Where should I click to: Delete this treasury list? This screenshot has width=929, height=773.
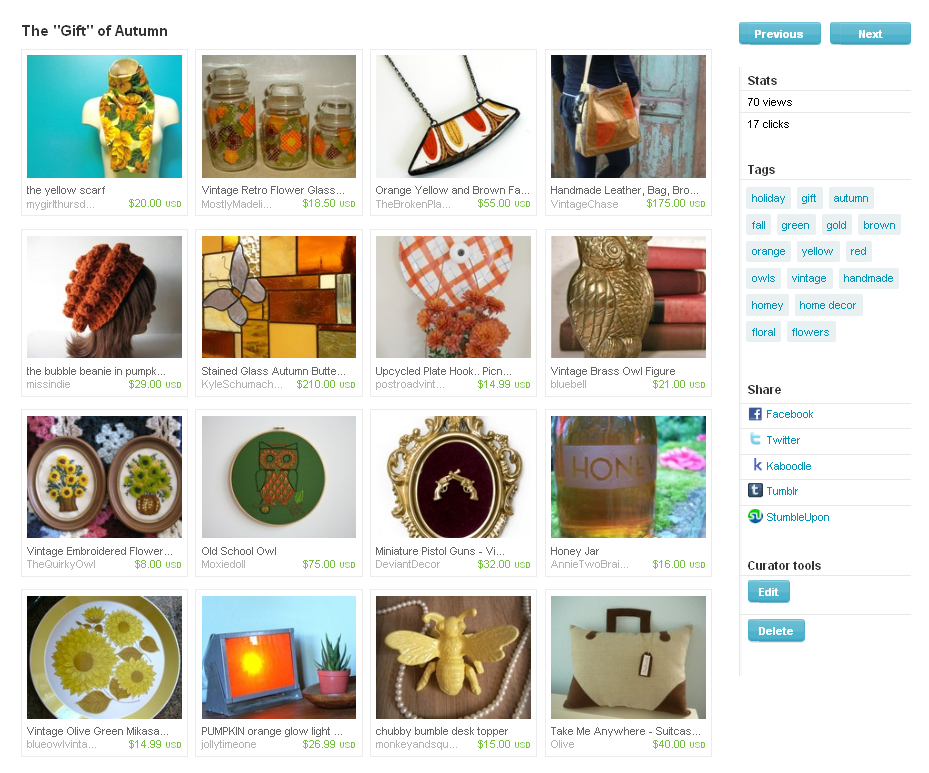pyautogui.click(x=776, y=631)
